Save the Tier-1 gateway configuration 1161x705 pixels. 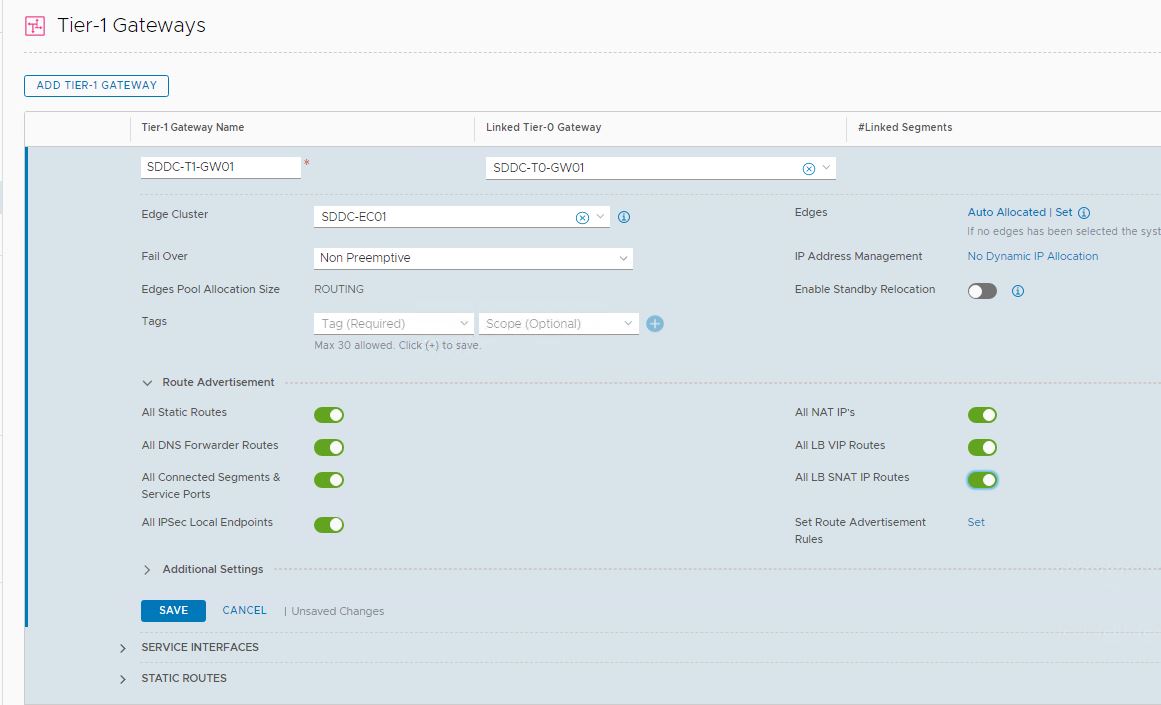173,611
